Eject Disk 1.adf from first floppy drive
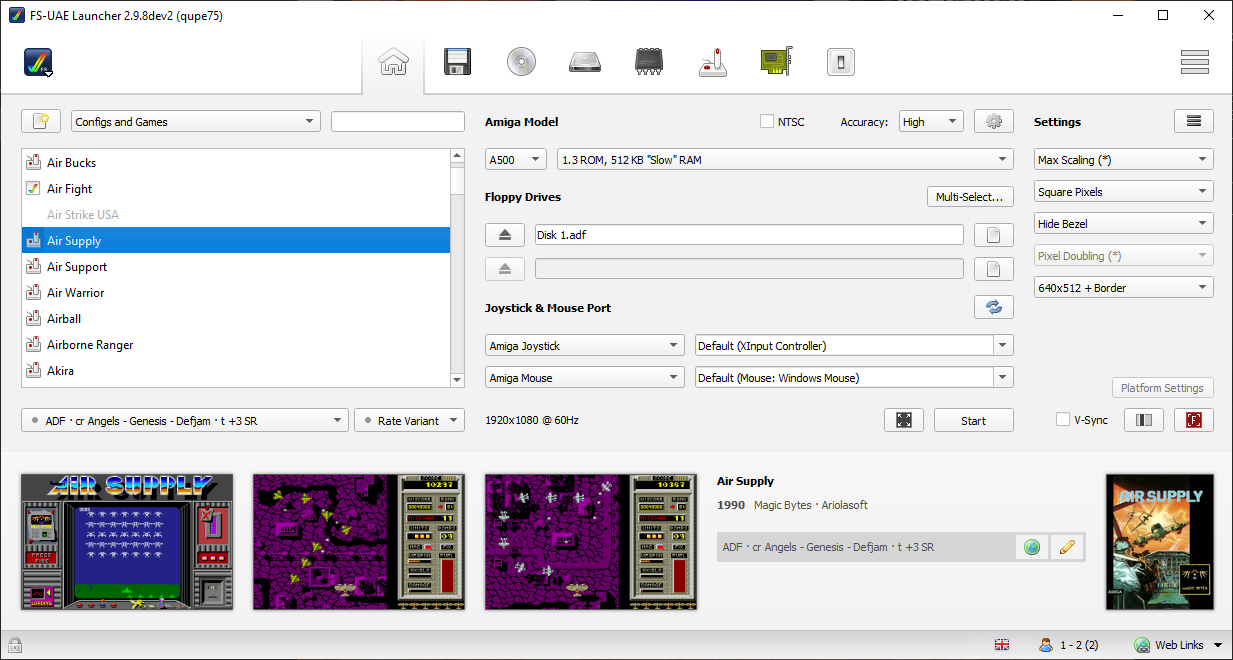The width and height of the screenshot is (1233, 660). (505, 235)
